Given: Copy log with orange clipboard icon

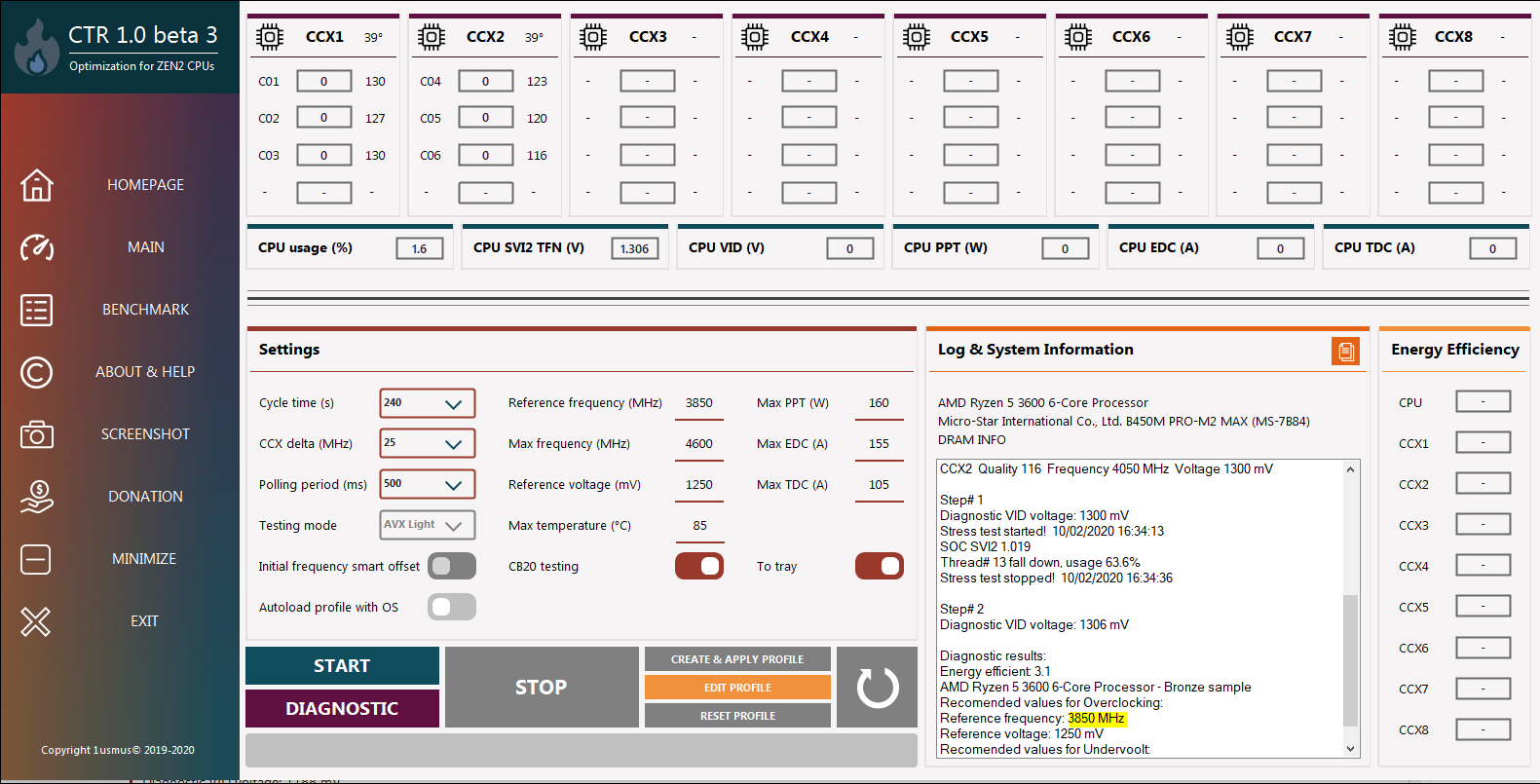Looking at the screenshot, I should point(1346,352).
